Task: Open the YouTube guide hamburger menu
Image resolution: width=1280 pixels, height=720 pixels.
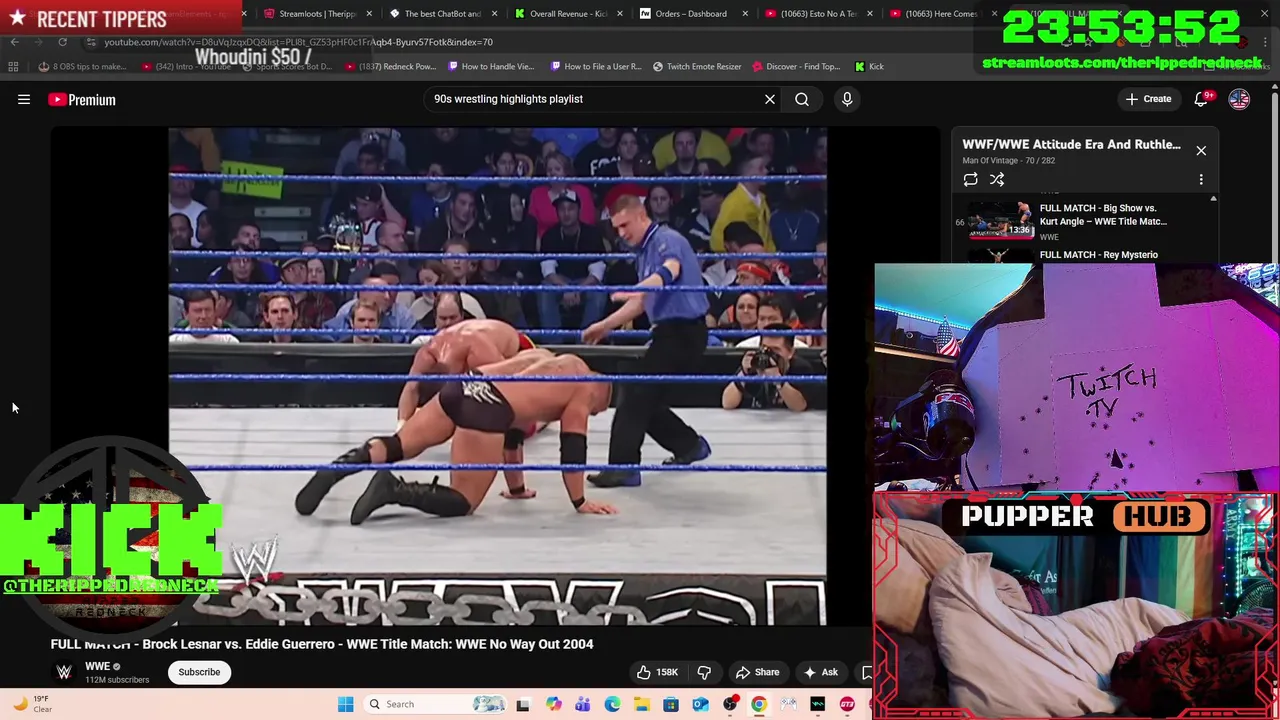Action: pyautogui.click(x=24, y=99)
